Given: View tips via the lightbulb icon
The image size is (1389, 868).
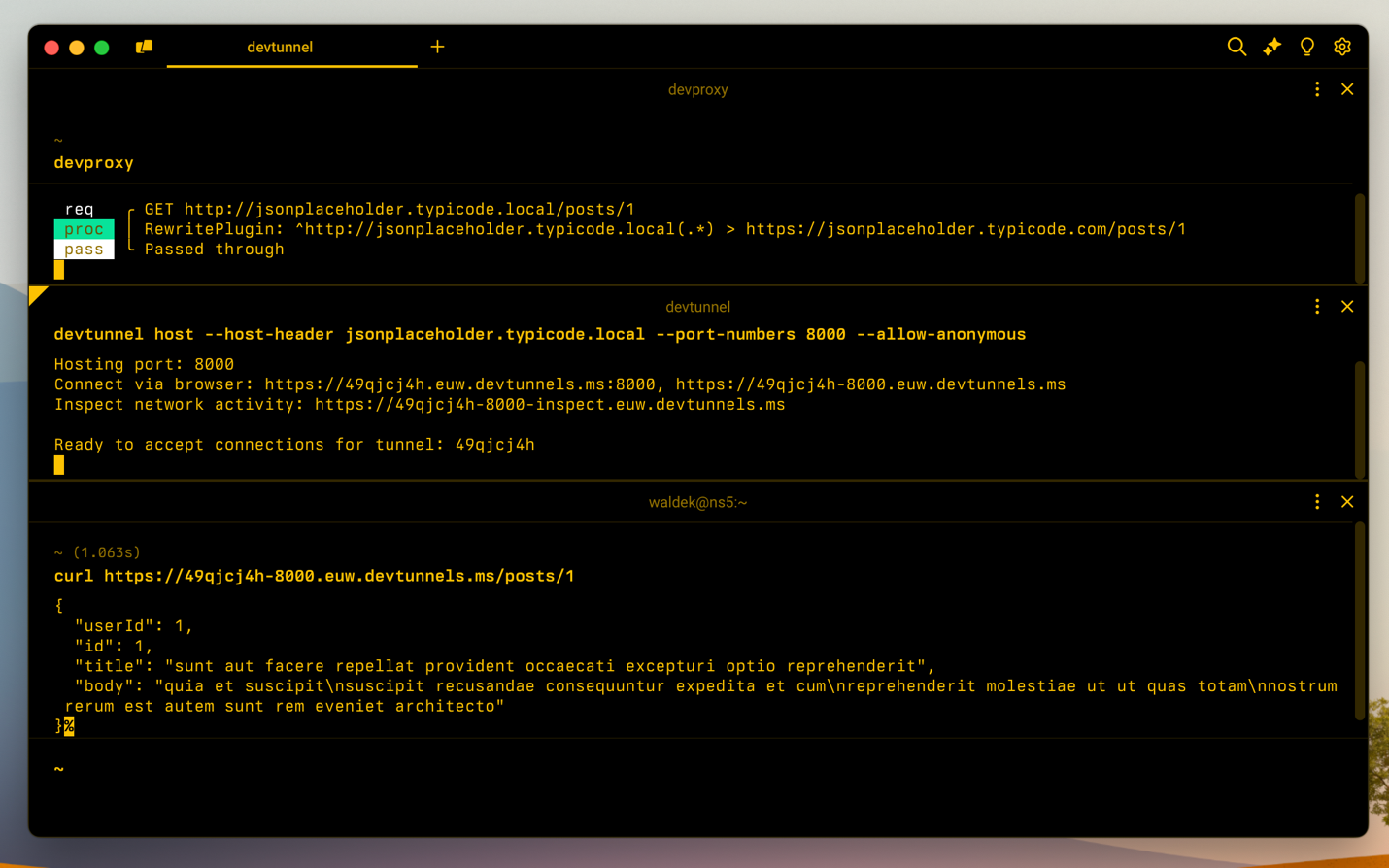Looking at the screenshot, I should click(x=1306, y=46).
